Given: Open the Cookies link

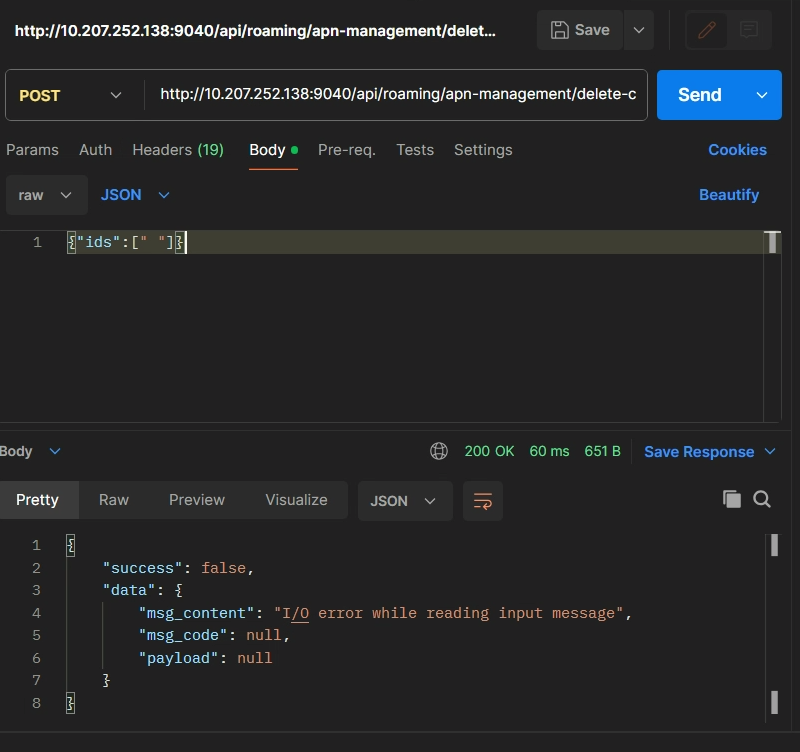Looking at the screenshot, I should pos(737,150).
